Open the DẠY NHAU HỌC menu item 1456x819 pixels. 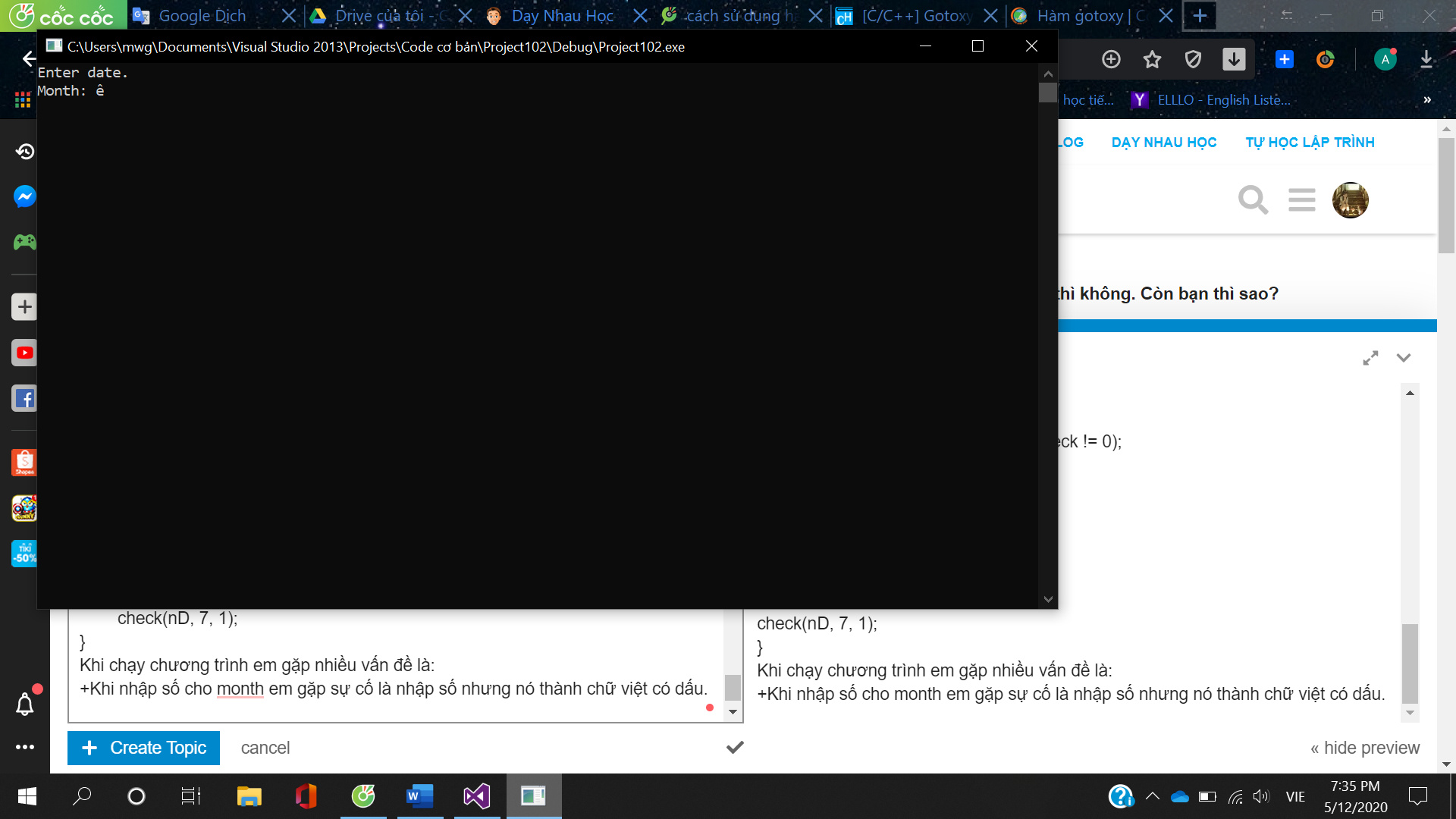(x=1163, y=143)
